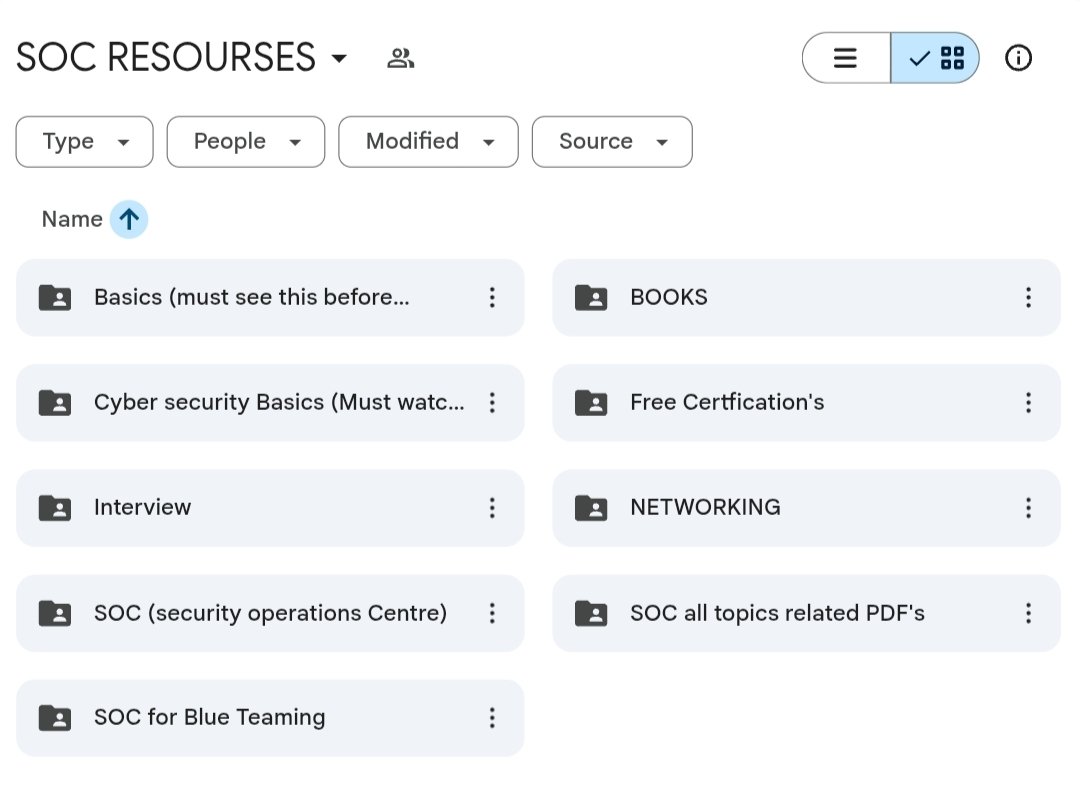Click the shared folder icon of Basics
The width and height of the screenshot is (1080, 788).
55,298
